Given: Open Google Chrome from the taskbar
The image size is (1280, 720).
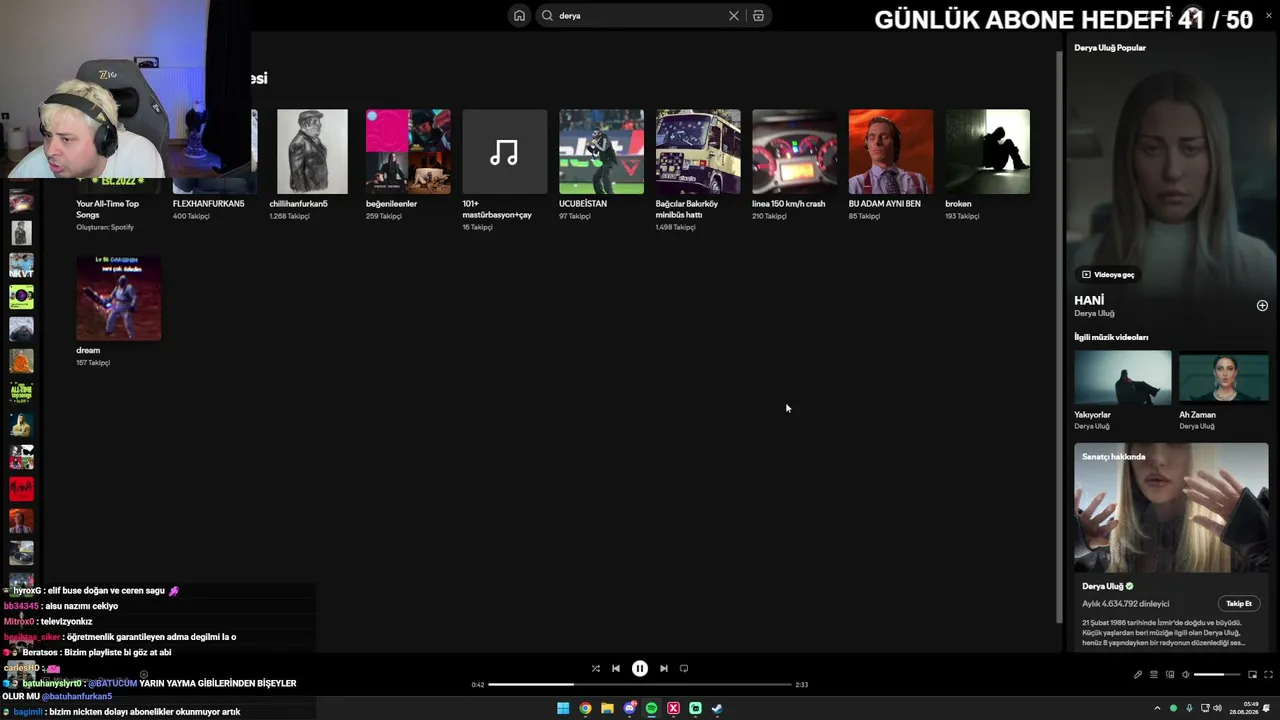Looking at the screenshot, I should (585, 708).
